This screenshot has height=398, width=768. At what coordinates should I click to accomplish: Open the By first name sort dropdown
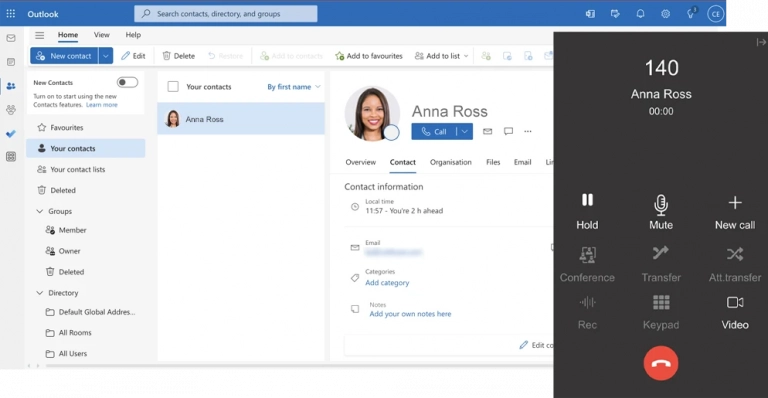click(294, 87)
